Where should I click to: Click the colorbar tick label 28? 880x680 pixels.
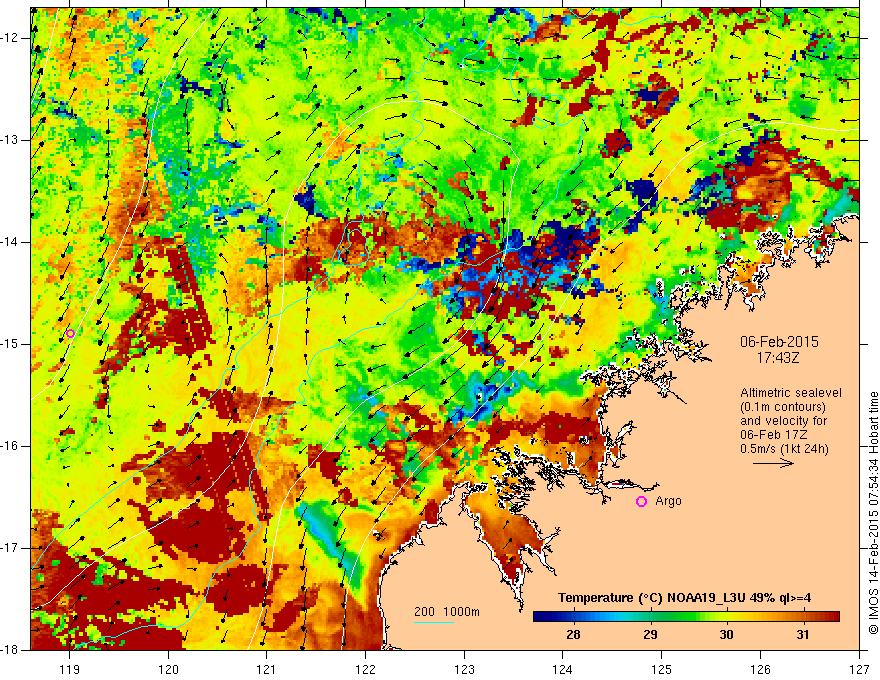pyautogui.click(x=573, y=635)
